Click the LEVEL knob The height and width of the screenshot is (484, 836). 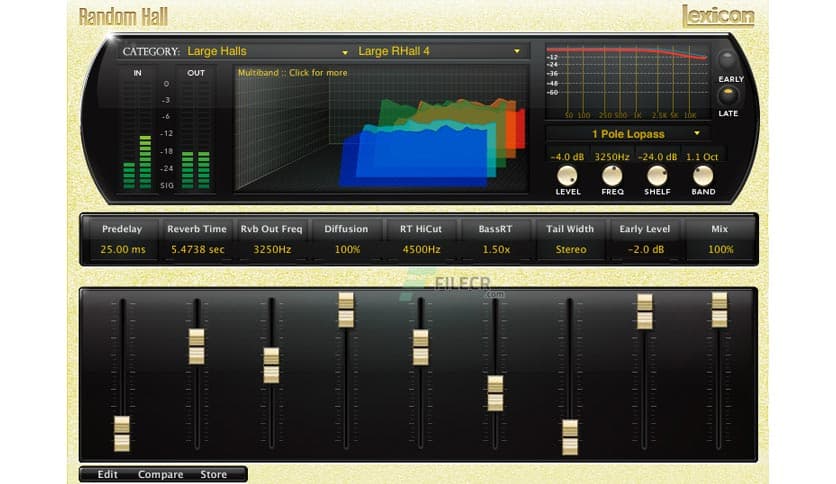pyautogui.click(x=567, y=175)
